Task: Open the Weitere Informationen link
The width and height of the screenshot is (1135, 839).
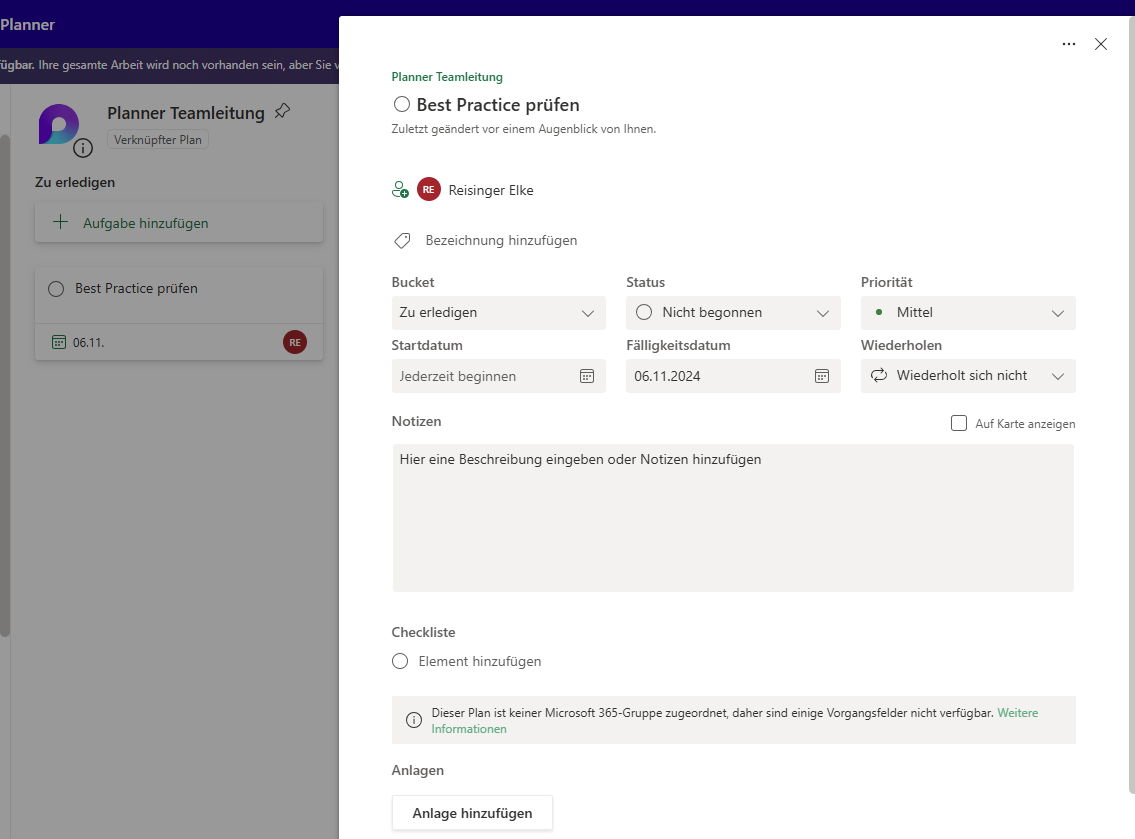Action: coord(1018,713)
